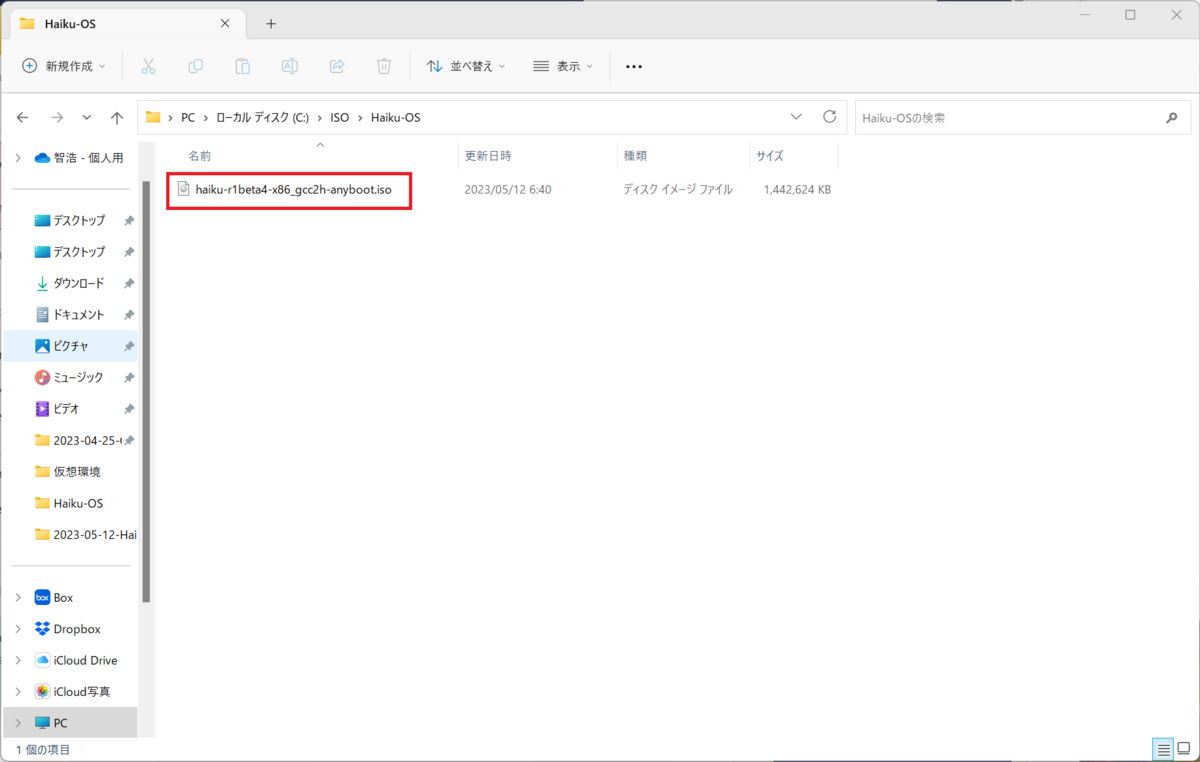Click the Copy icon in toolbar
The width and height of the screenshot is (1200, 762).
pos(195,66)
